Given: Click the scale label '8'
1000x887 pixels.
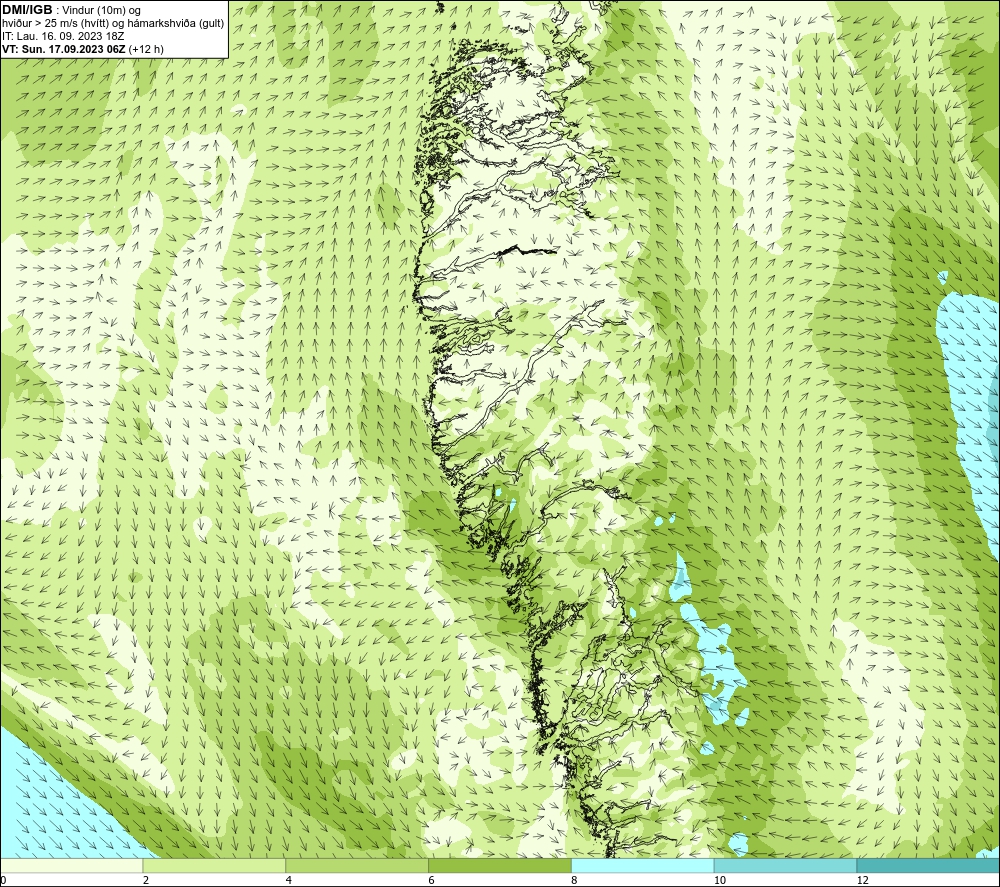Looking at the screenshot, I should click(x=575, y=881).
